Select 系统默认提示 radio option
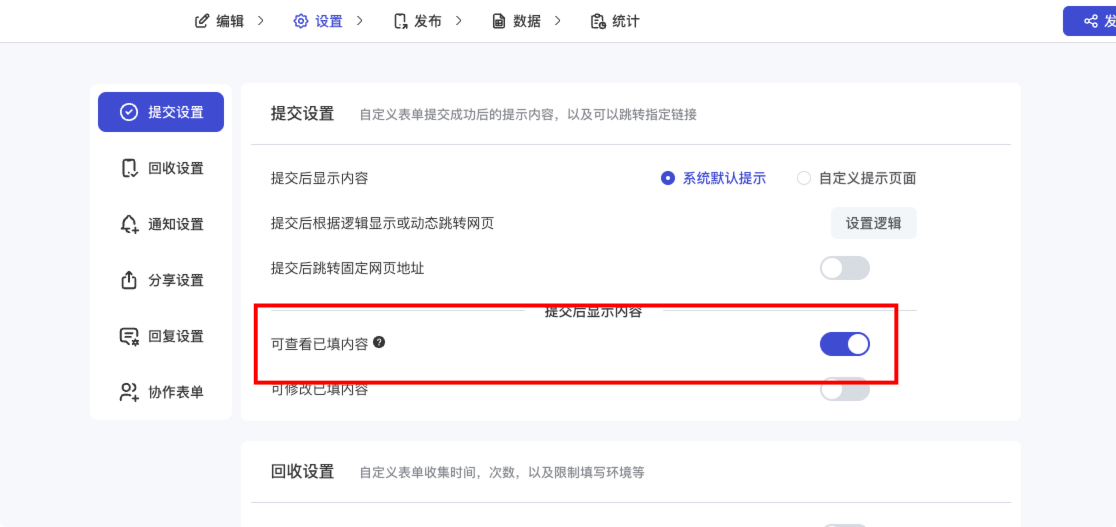 click(714, 178)
